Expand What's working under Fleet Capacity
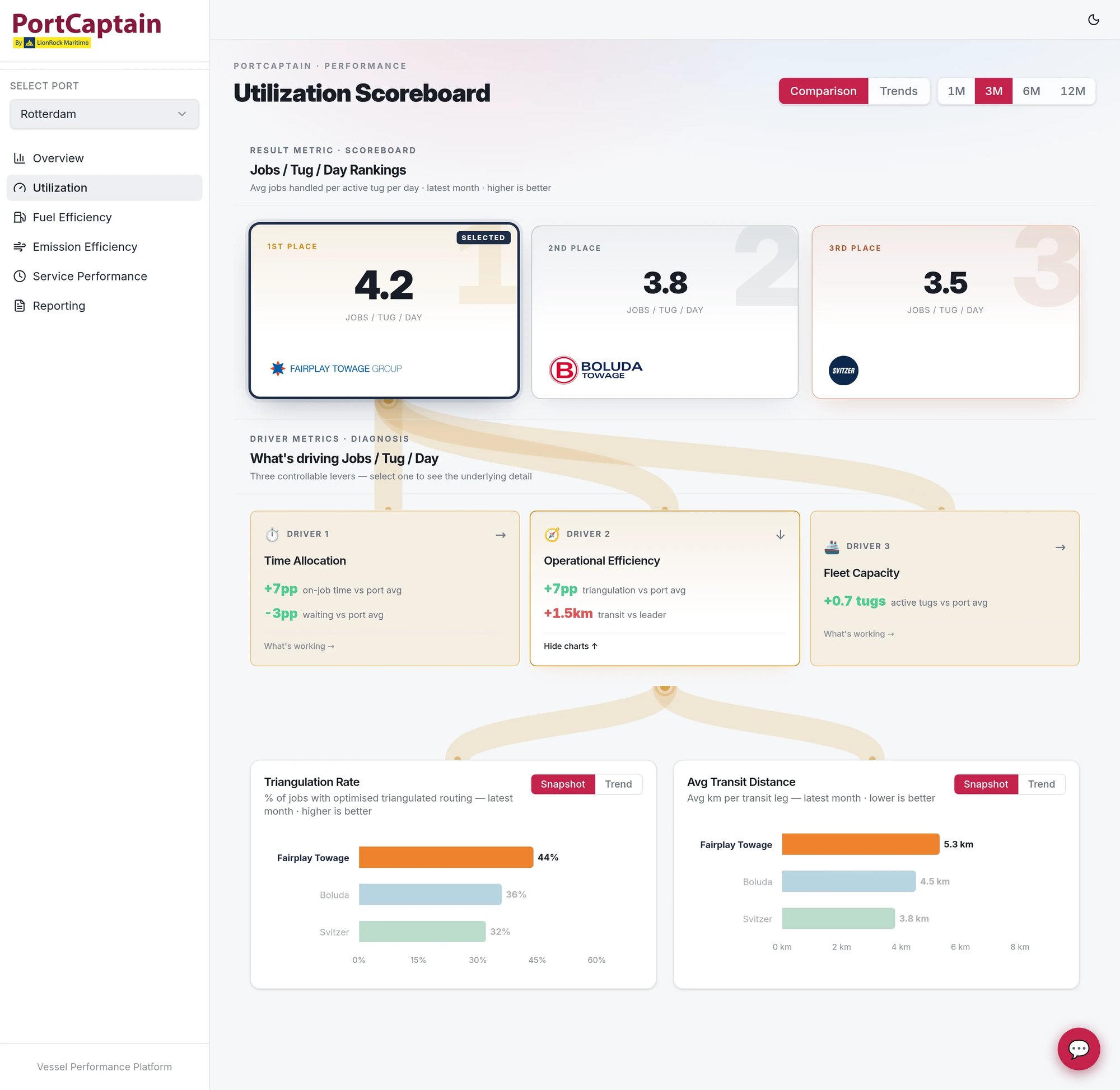1120x1090 pixels. click(858, 634)
